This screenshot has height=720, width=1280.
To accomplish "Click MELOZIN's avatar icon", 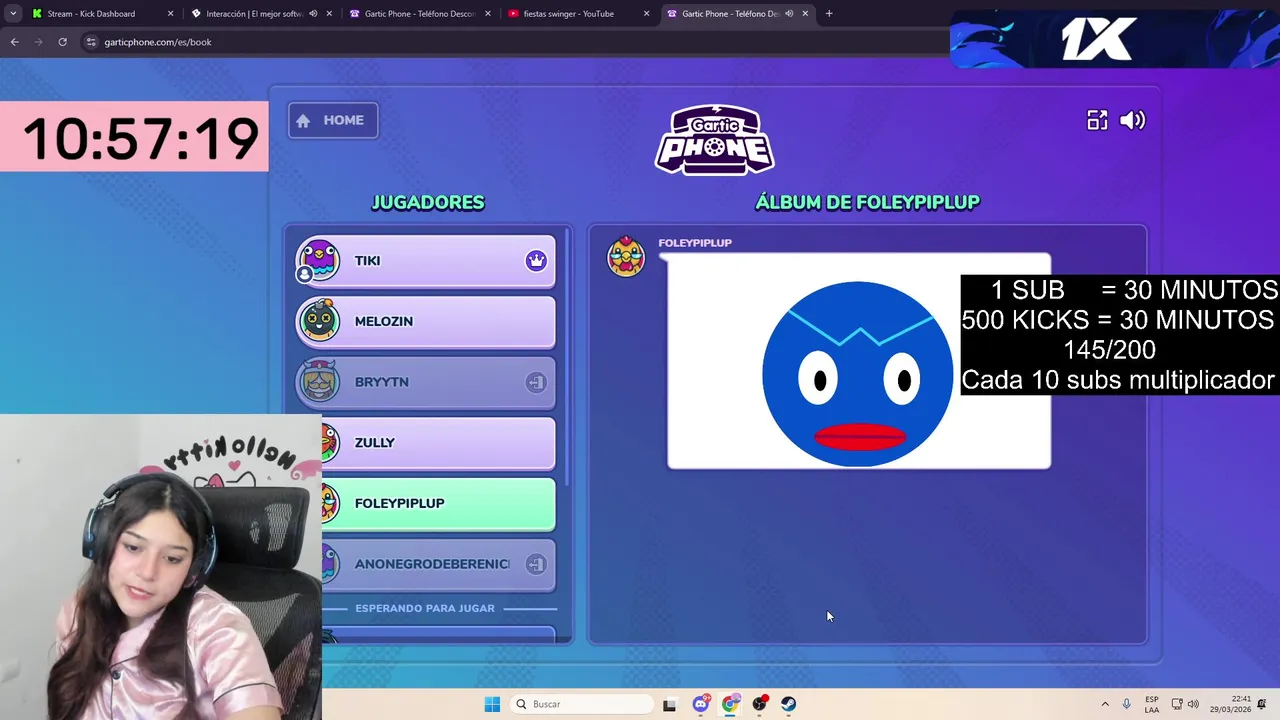I will (319, 321).
